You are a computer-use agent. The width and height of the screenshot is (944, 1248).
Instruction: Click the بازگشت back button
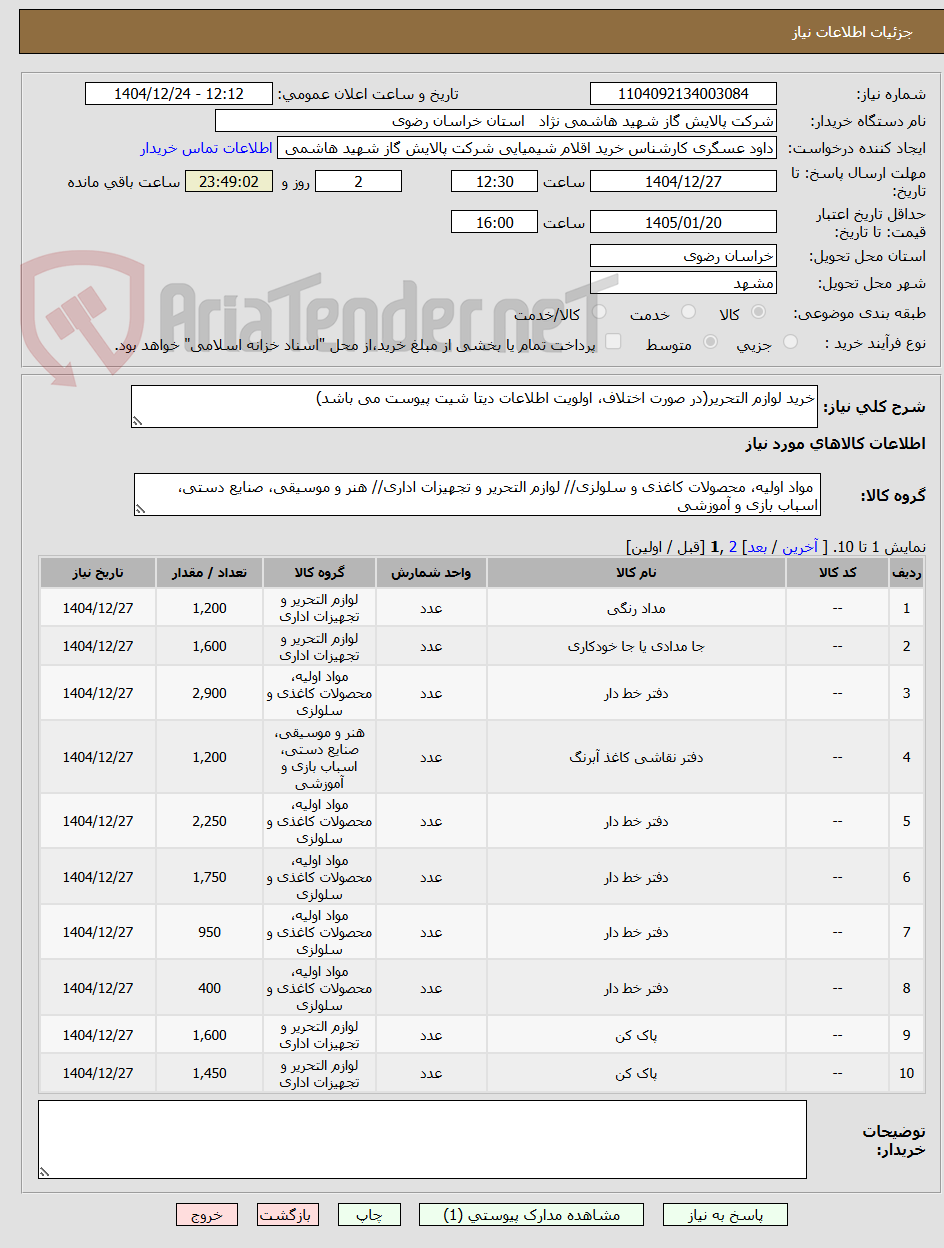pyautogui.click(x=288, y=1215)
